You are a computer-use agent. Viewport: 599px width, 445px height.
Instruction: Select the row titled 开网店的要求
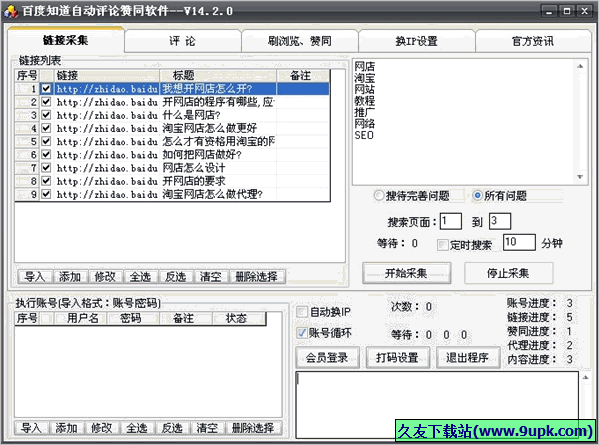[172, 181]
